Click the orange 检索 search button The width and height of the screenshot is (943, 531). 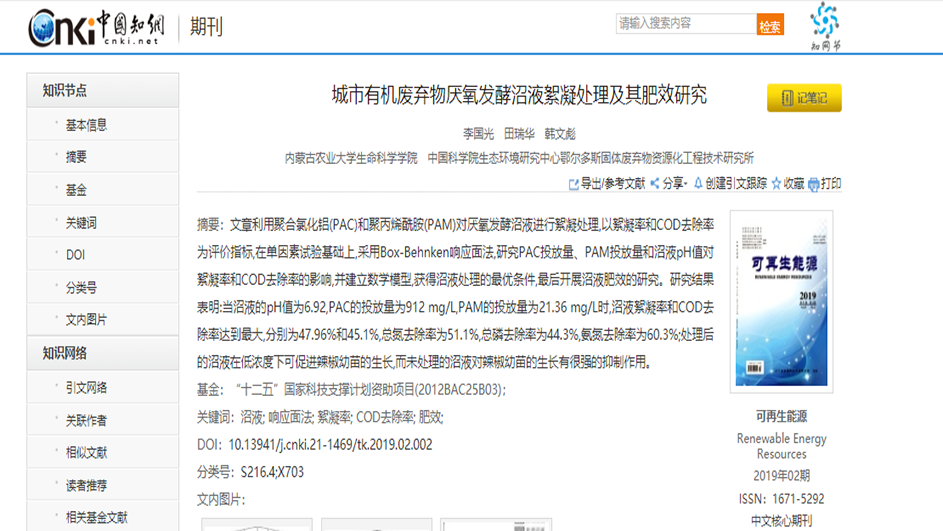[x=770, y=25]
